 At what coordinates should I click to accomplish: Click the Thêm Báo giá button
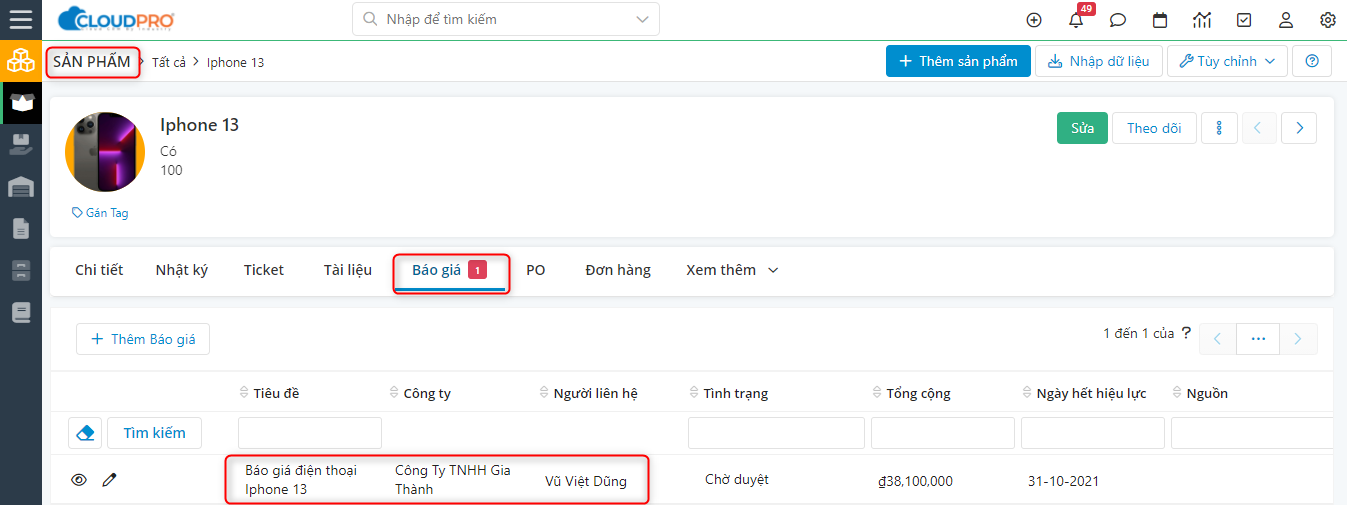[143, 339]
